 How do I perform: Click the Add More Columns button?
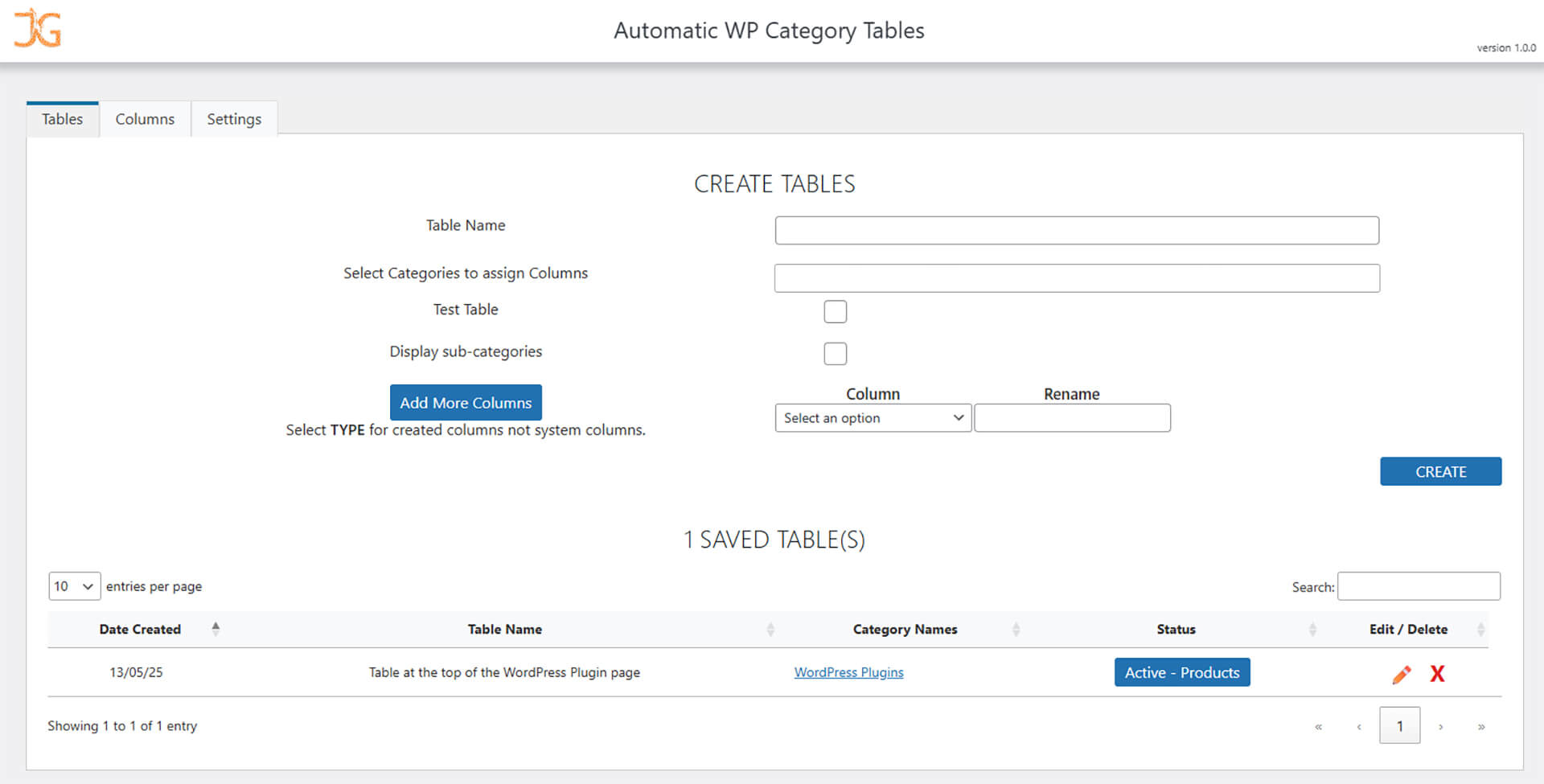pos(466,402)
